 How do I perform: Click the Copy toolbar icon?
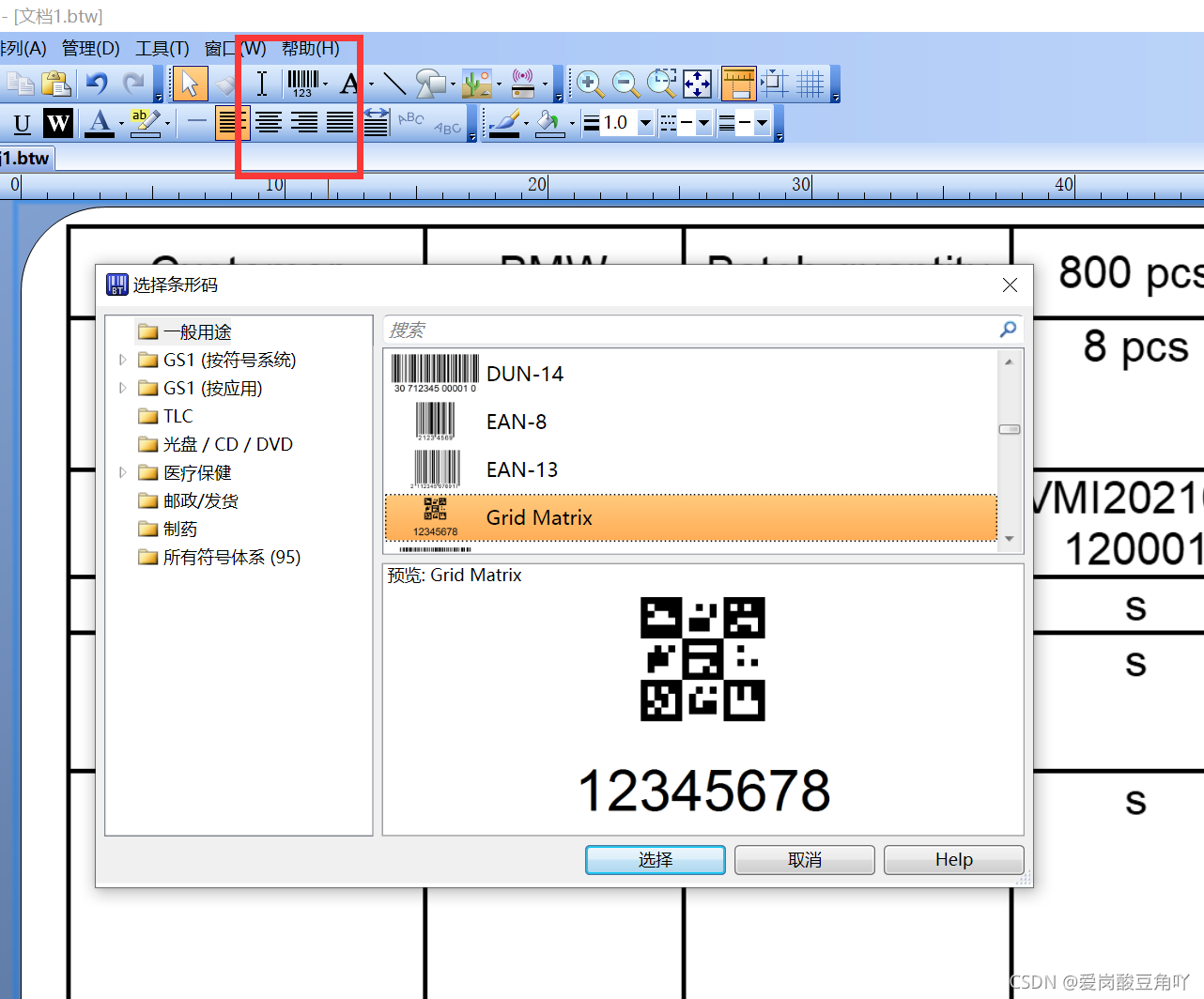(20, 85)
